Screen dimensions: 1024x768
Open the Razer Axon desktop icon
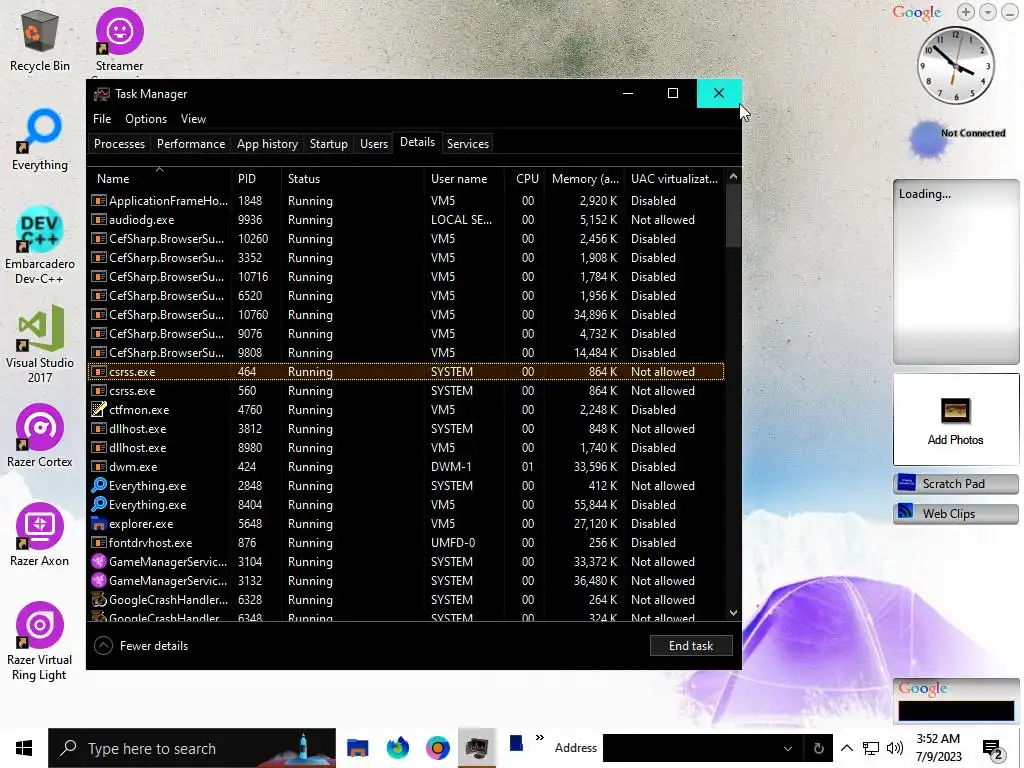[40, 536]
